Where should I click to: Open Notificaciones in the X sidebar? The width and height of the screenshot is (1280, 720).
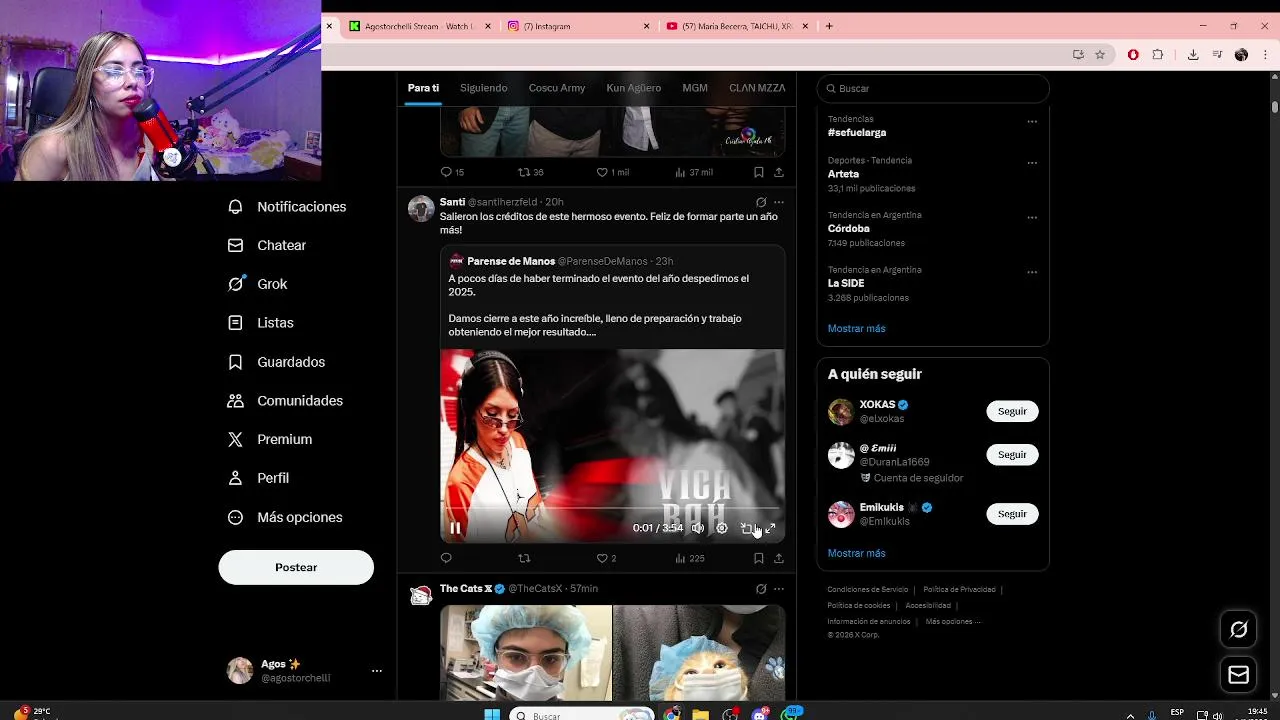[x=286, y=206]
